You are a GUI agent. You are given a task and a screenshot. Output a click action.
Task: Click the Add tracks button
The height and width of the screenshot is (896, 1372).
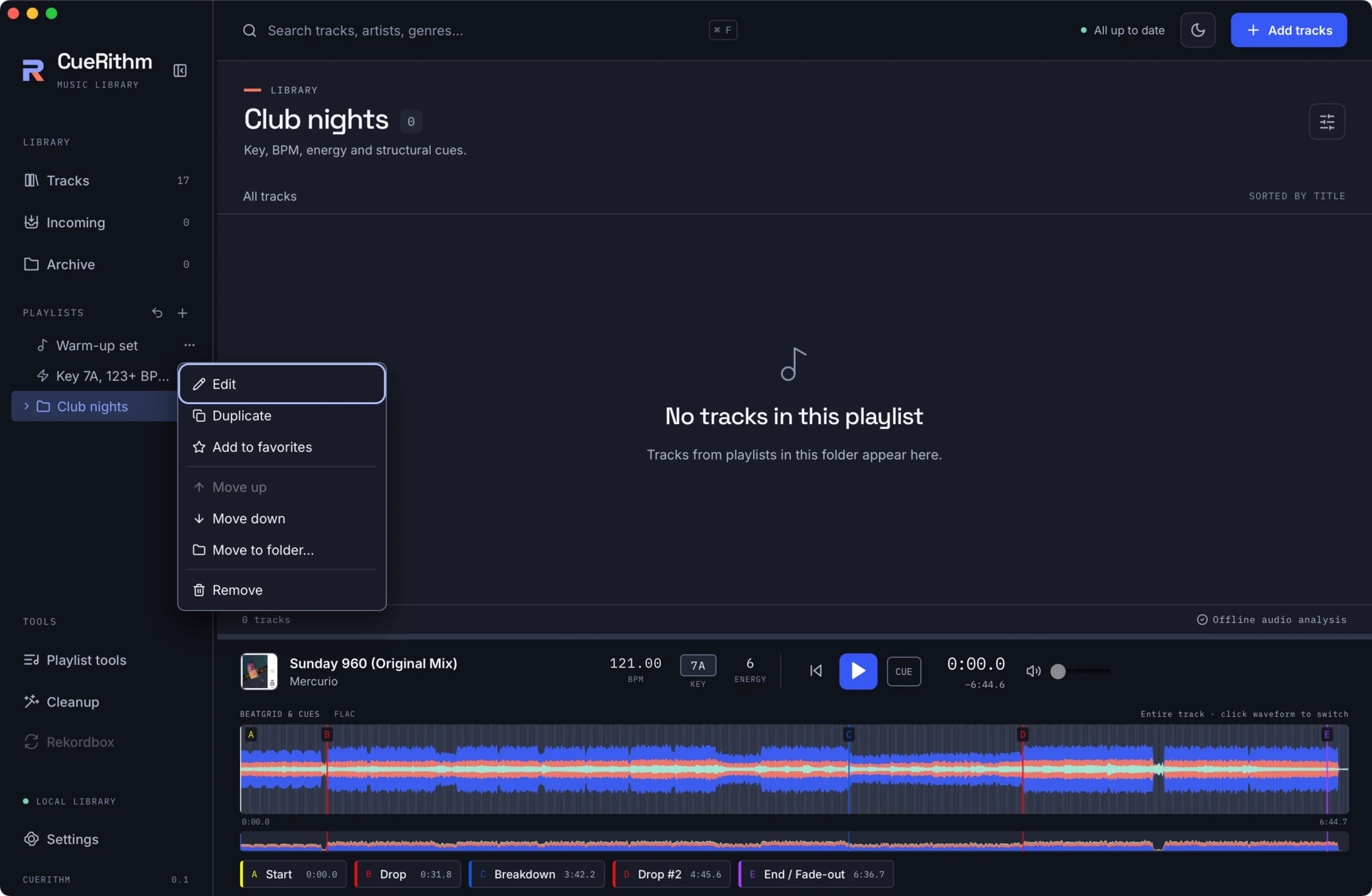1289,30
